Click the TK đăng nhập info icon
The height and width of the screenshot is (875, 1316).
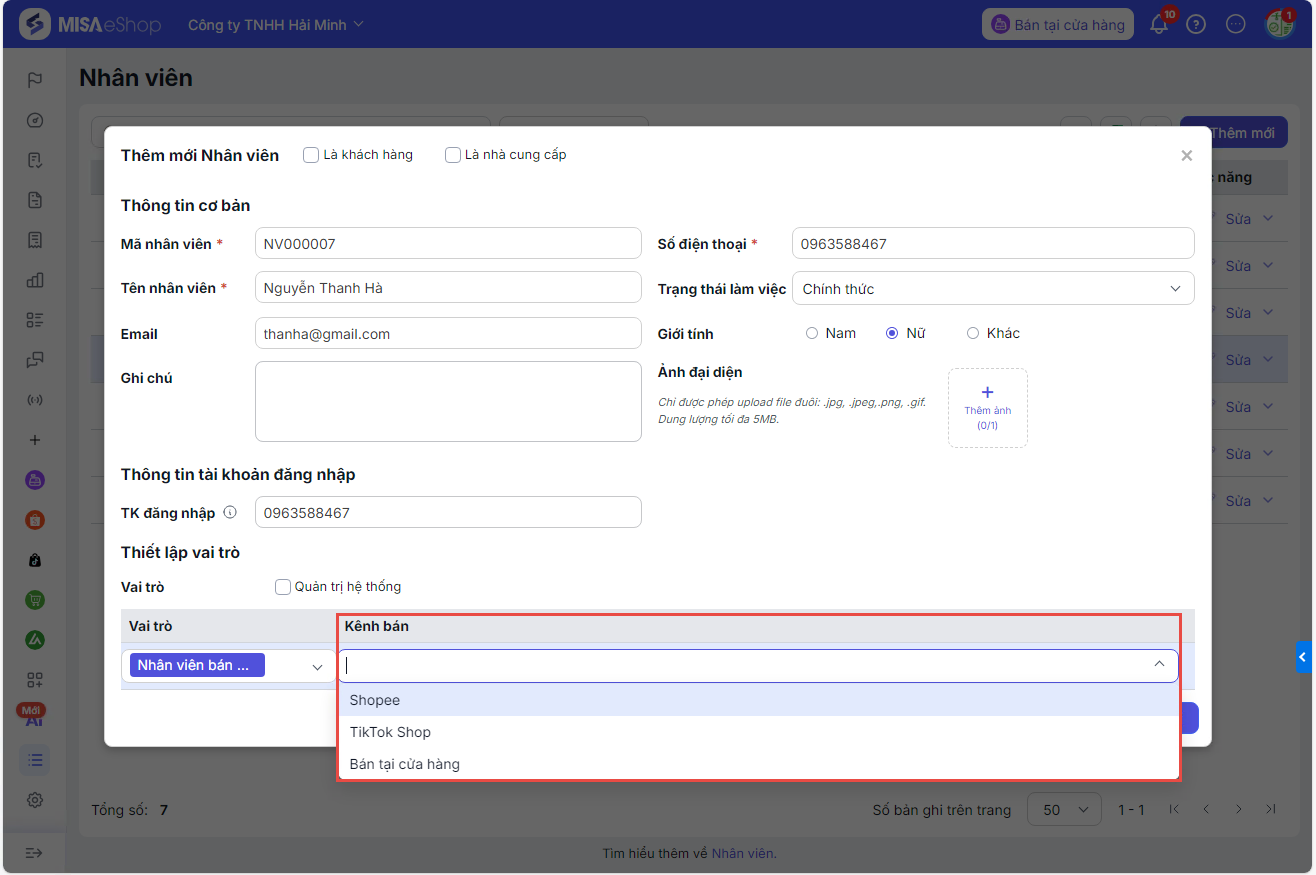coord(230,512)
